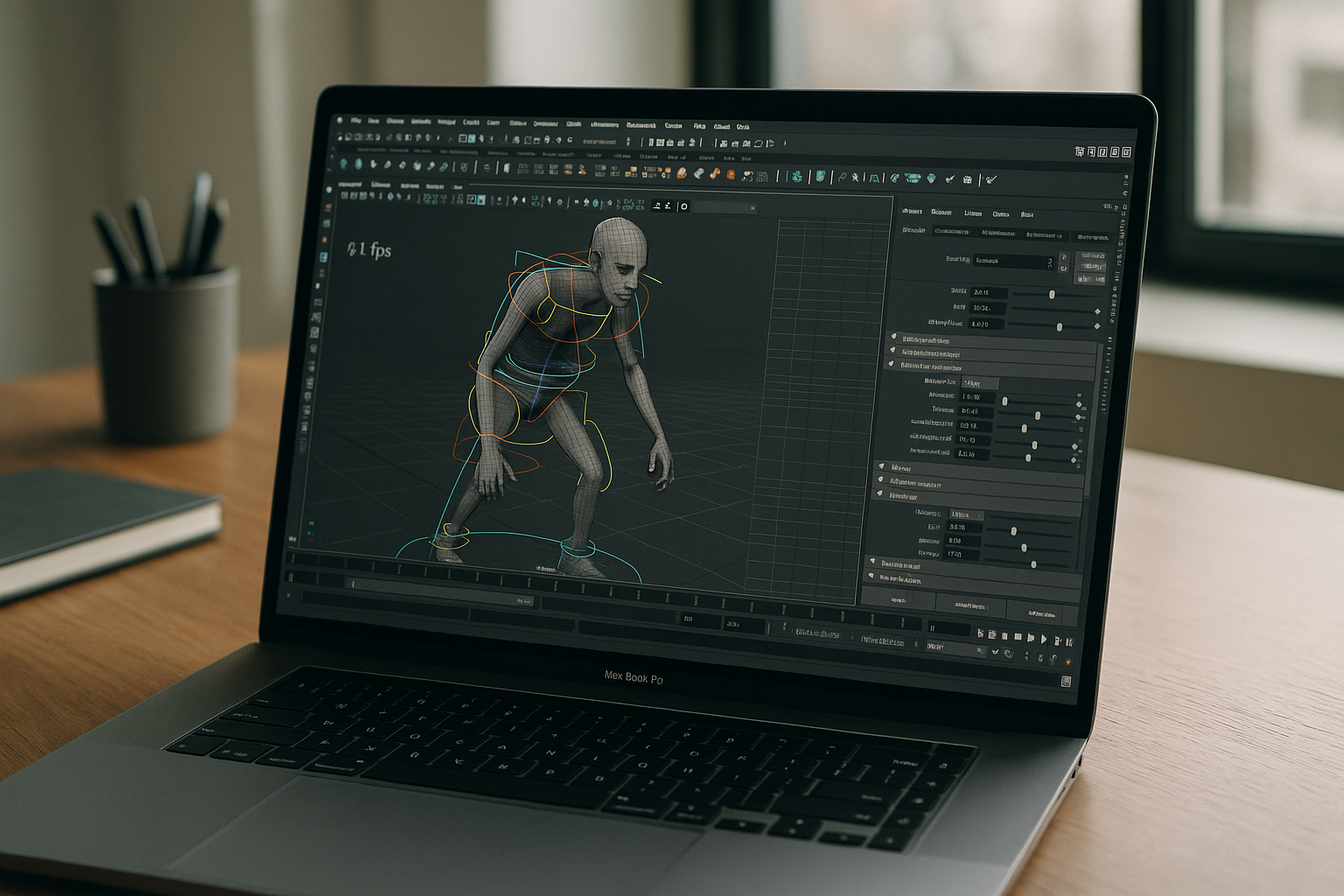Click the crossed-tools wrench icon on shelf
This screenshot has width=1344, height=896.
pyautogui.click(x=856, y=177)
